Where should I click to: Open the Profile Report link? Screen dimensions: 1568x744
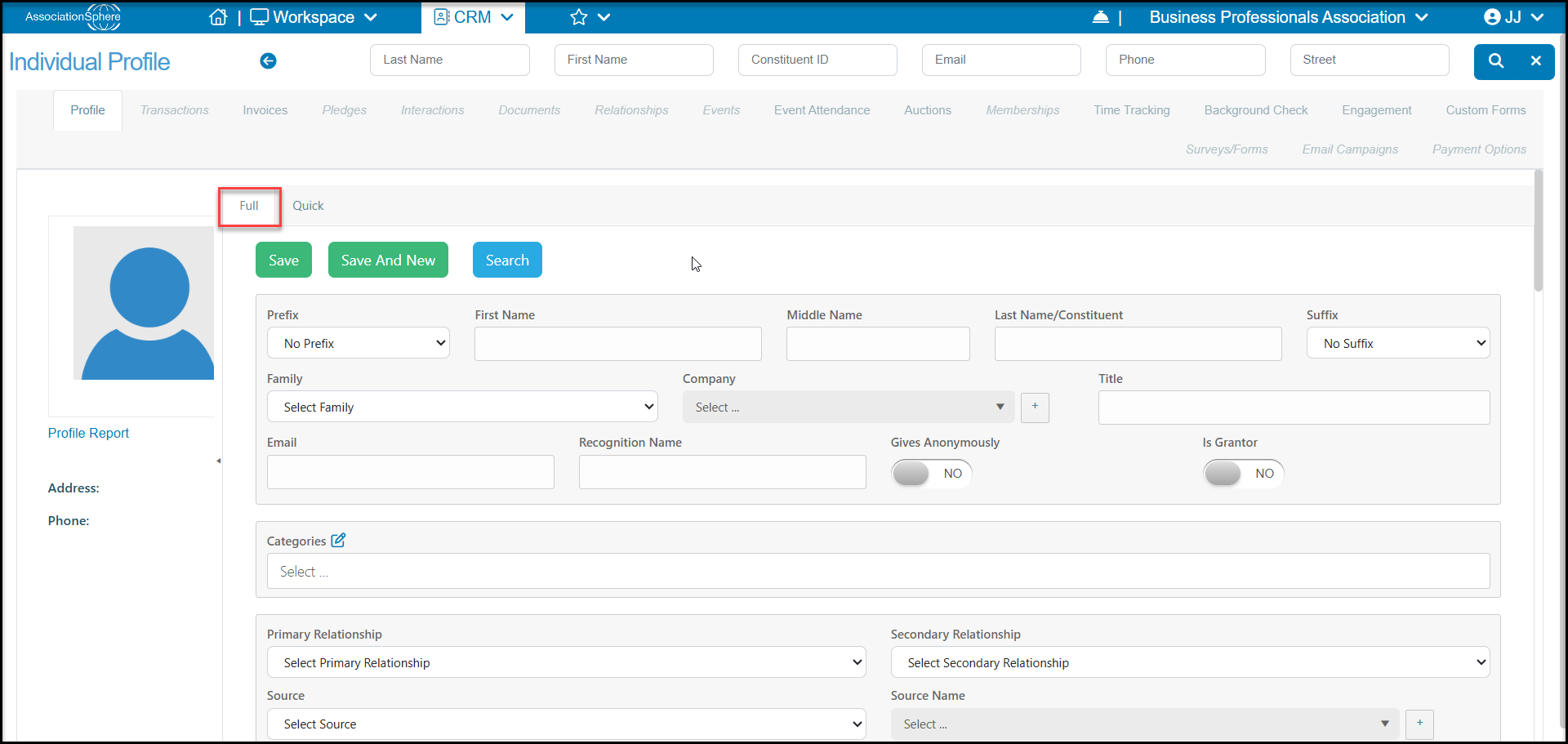[x=88, y=433]
